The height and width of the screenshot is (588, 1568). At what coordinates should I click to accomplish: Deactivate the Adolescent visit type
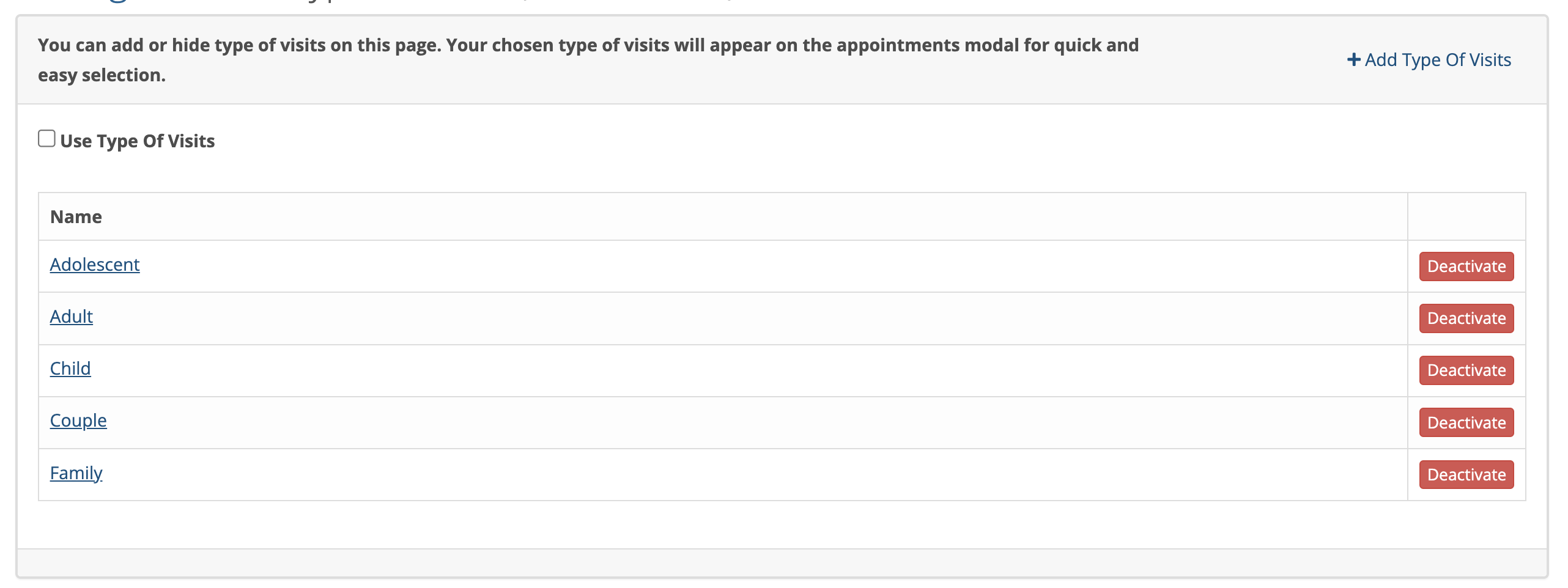[x=1466, y=266]
